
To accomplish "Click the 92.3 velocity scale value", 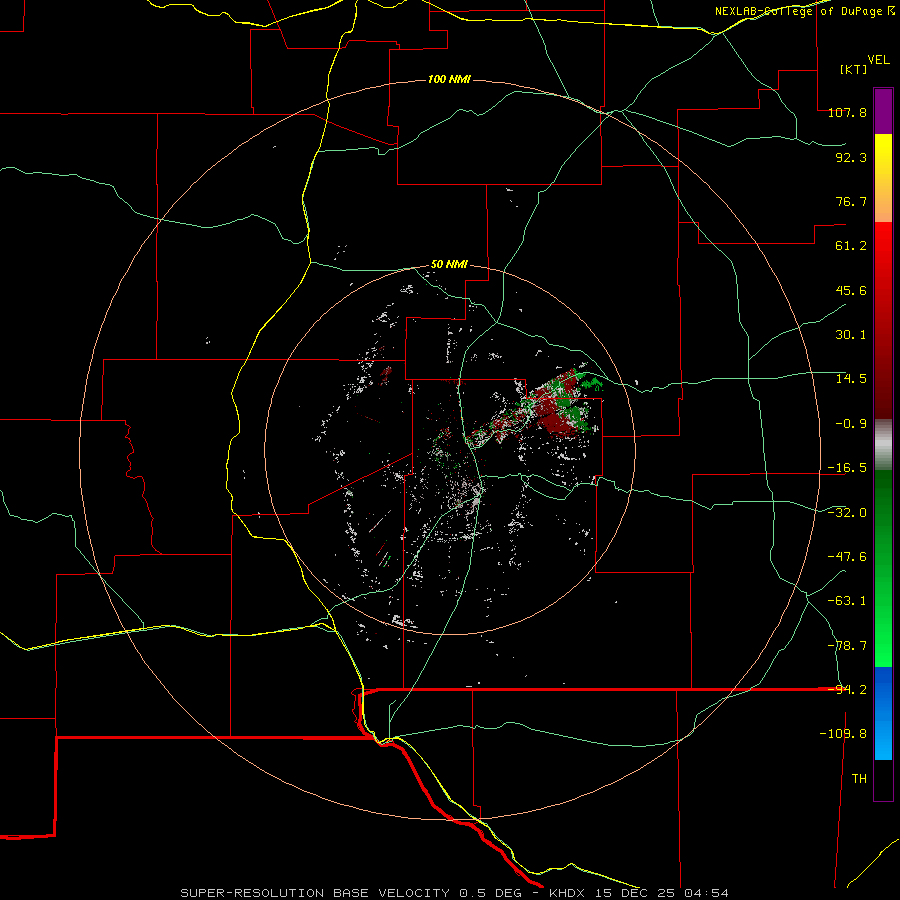I will pyautogui.click(x=851, y=157).
